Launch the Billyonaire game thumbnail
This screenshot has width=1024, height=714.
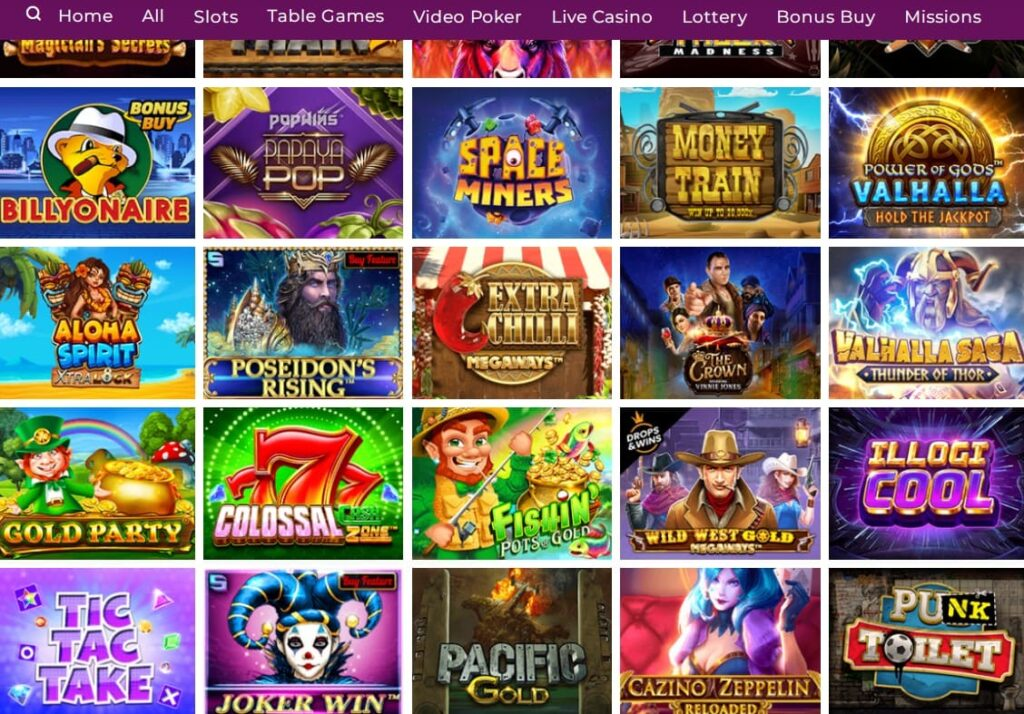pyautogui.click(x=97, y=163)
